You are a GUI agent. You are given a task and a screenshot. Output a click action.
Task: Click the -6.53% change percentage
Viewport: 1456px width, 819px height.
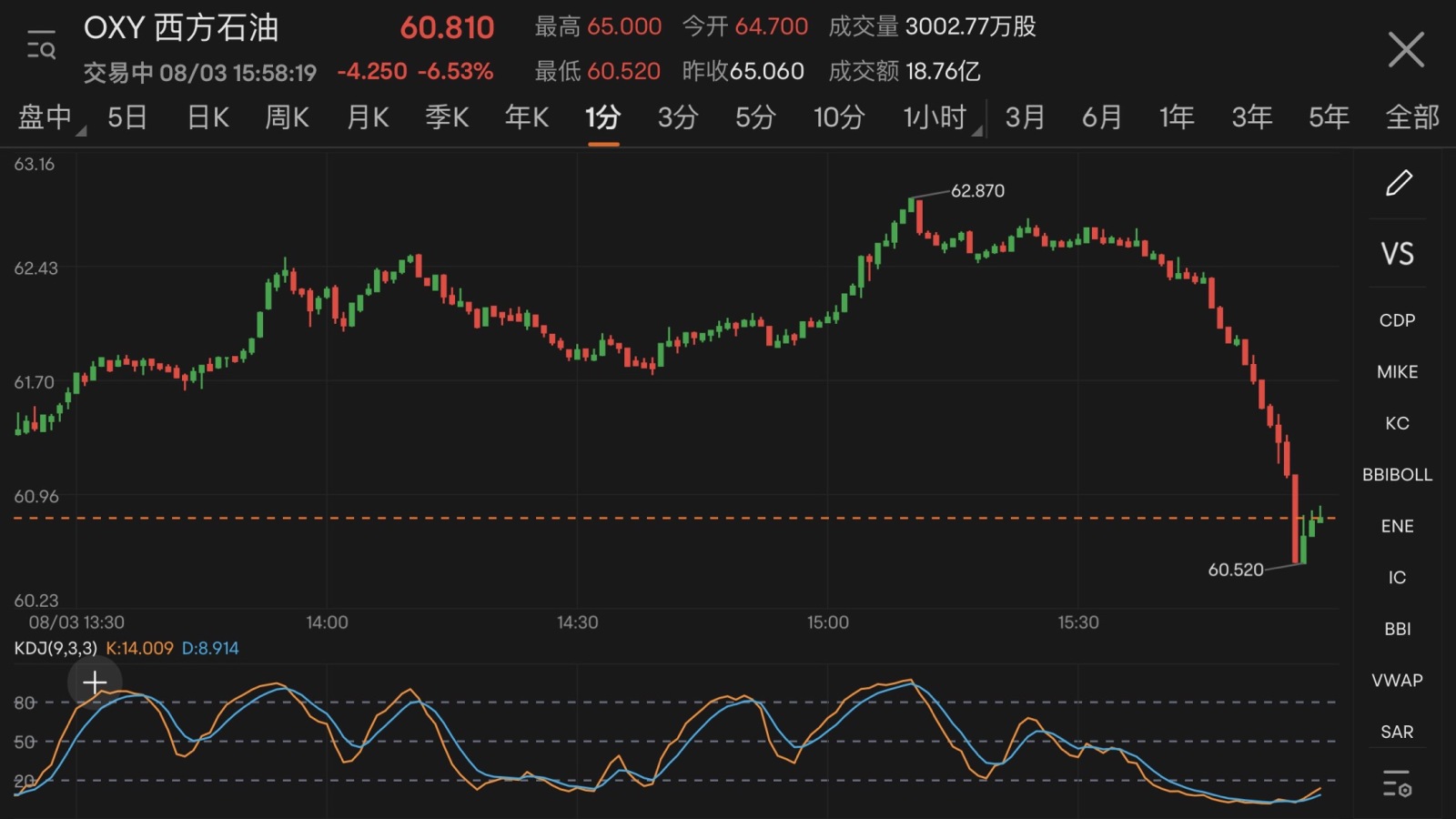tap(455, 71)
